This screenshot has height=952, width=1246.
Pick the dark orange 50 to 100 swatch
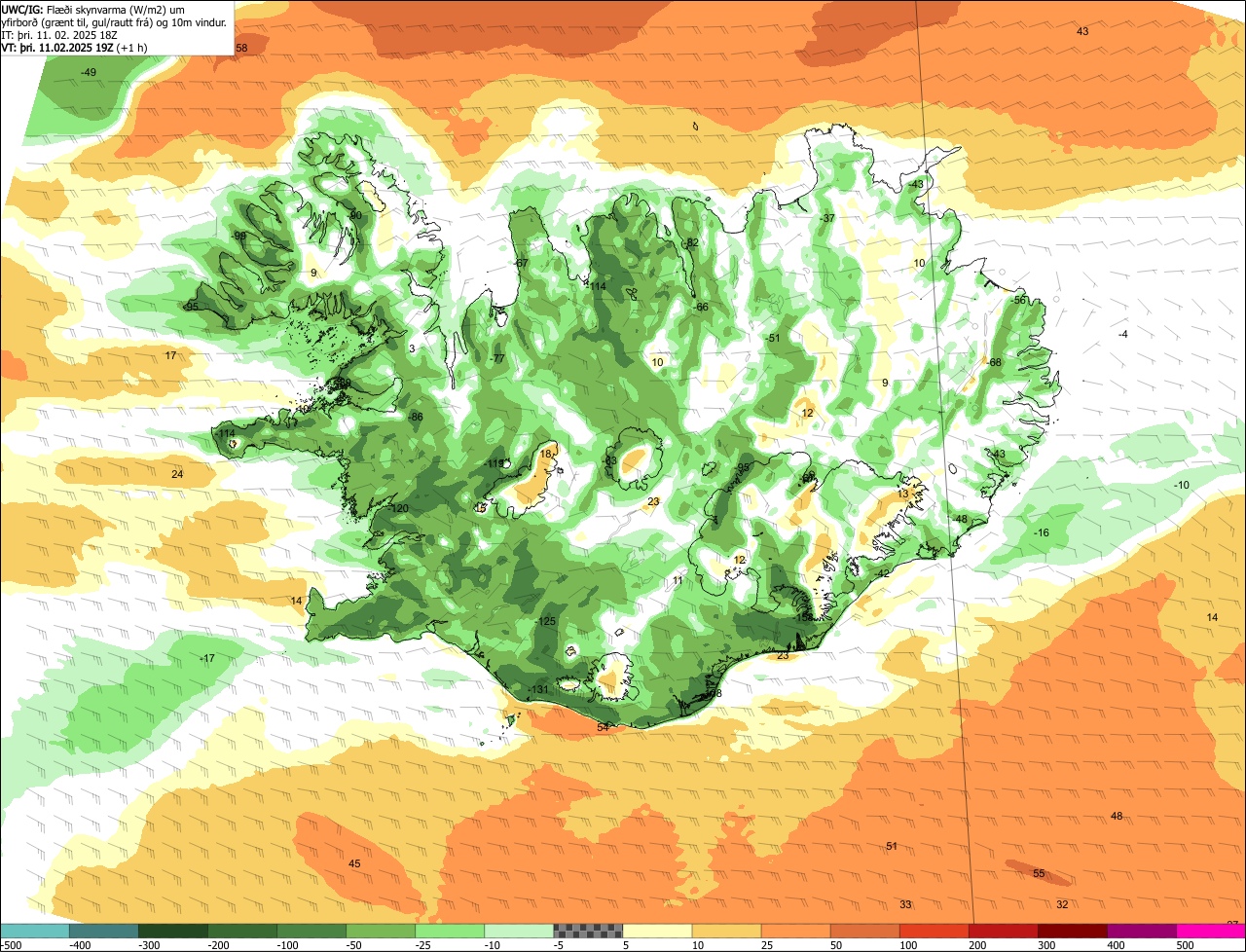[864, 930]
